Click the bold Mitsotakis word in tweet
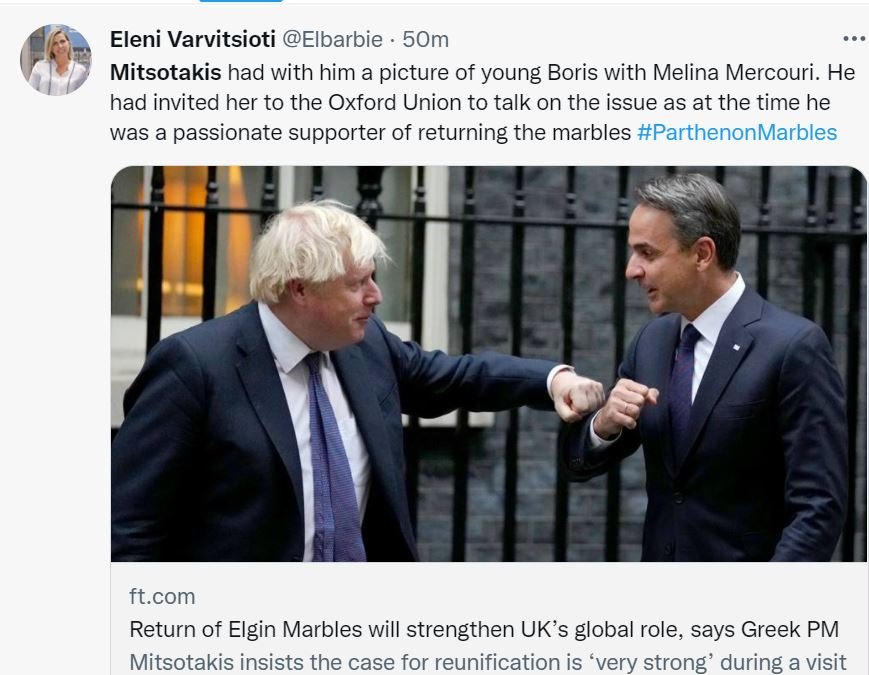This screenshot has height=675, width=869. pyautogui.click(x=165, y=72)
